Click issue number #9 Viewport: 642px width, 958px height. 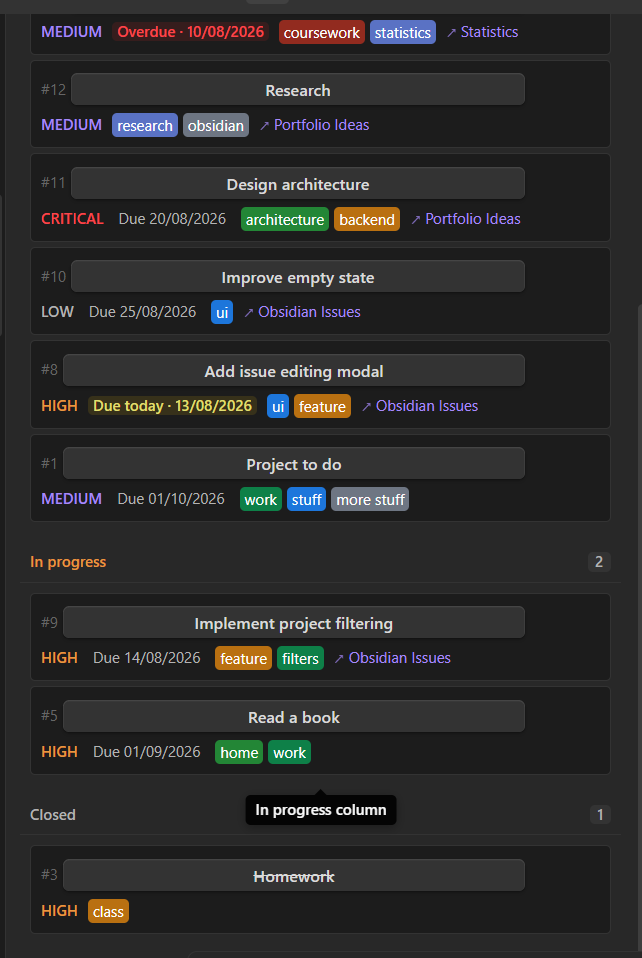49,623
